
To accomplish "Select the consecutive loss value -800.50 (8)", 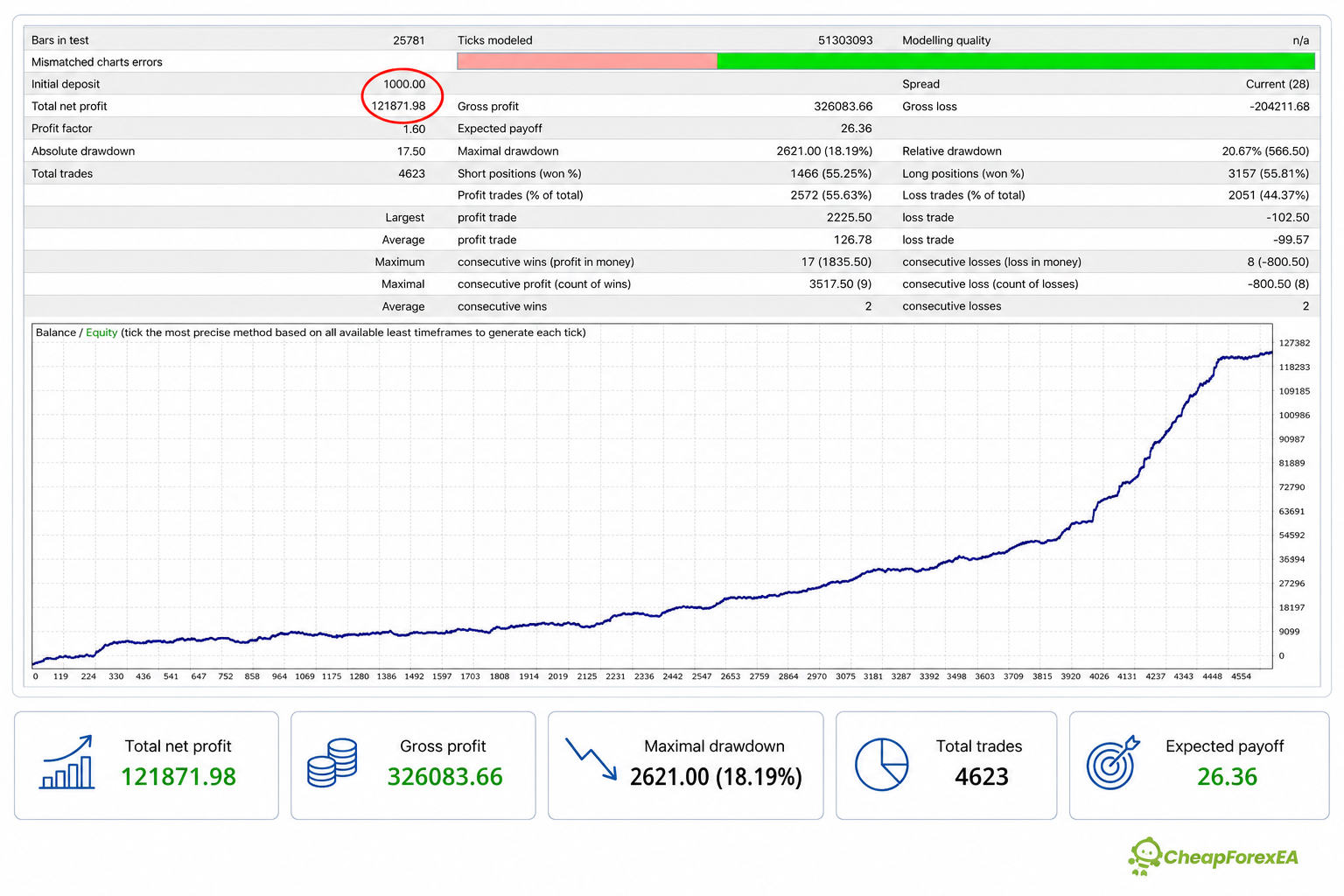I will pyautogui.click(x=1278, y=283).
